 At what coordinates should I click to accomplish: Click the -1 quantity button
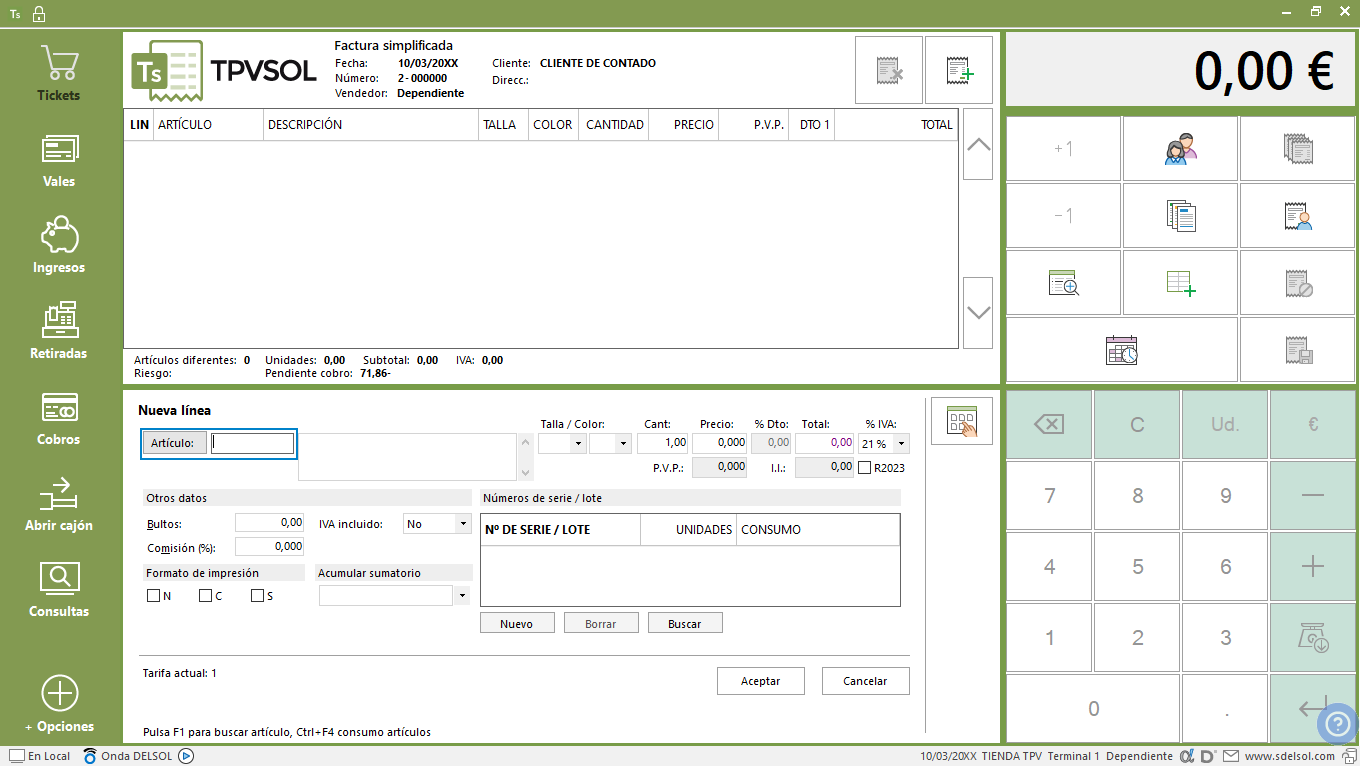[1063, 216]
